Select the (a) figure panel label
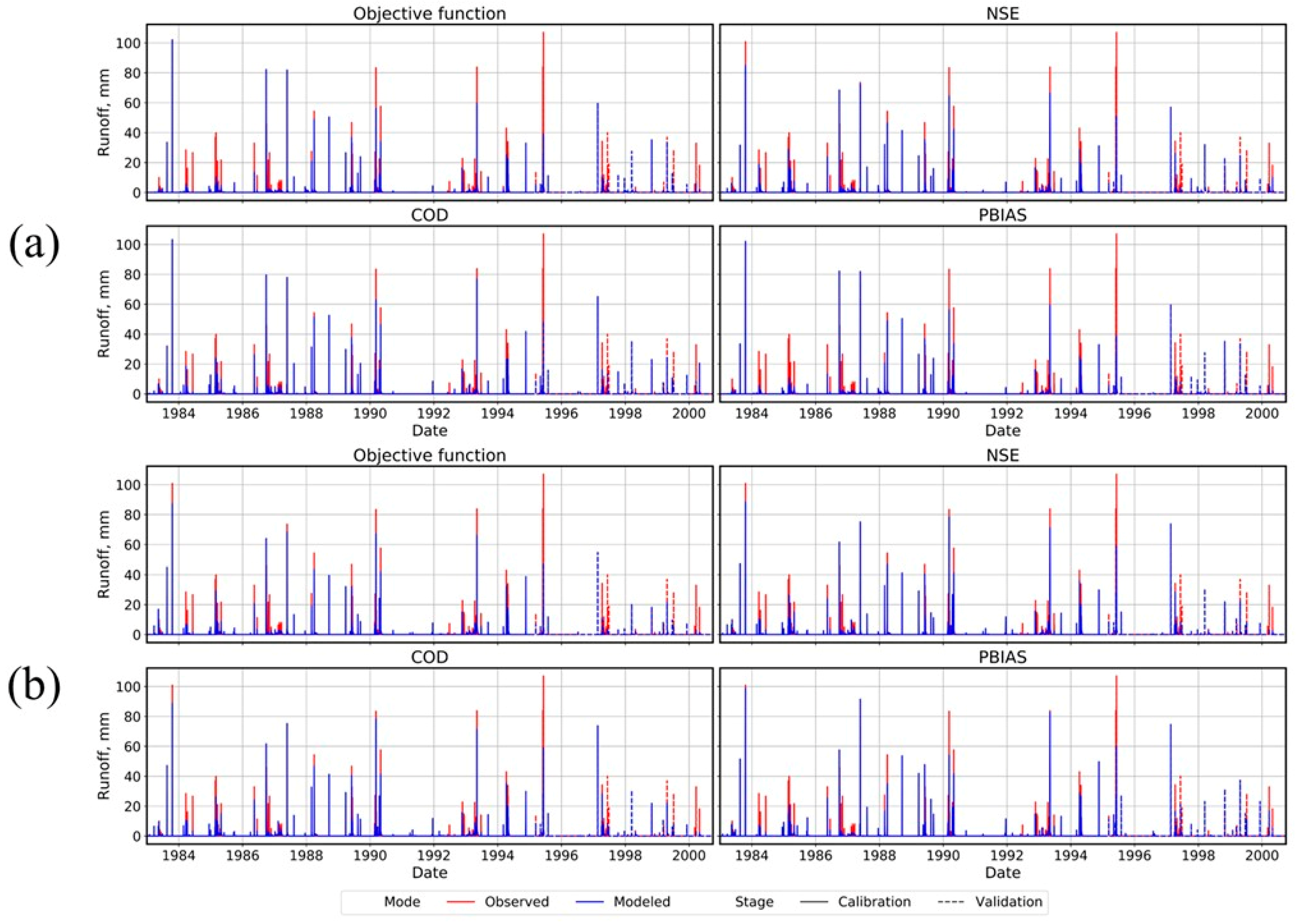 [x=34, y=245]
